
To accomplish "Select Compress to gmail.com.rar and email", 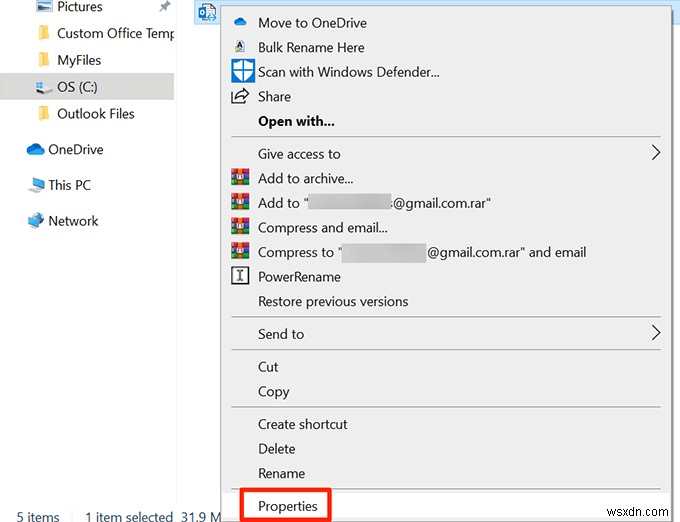I will point(422,252).
